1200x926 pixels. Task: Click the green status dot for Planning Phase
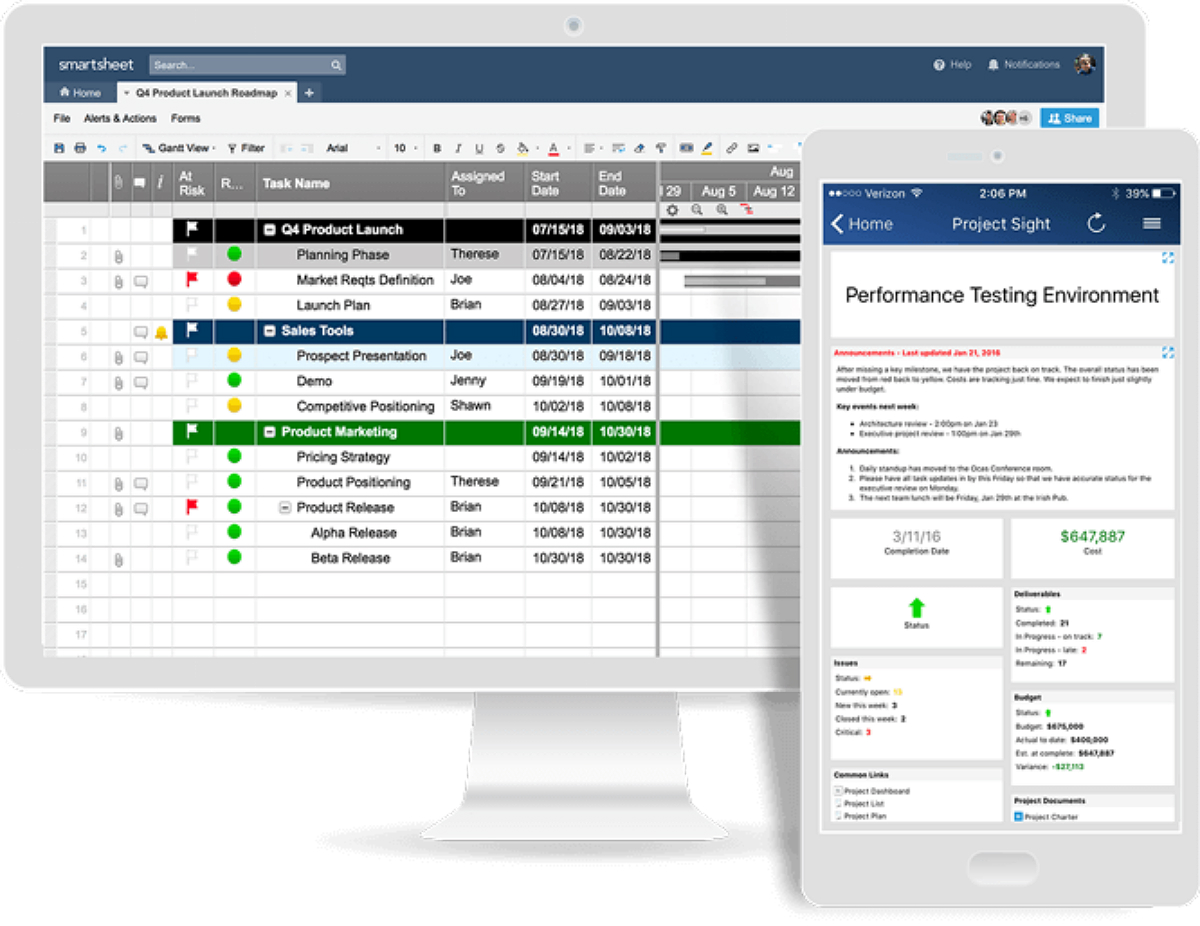tap(234, 254)
